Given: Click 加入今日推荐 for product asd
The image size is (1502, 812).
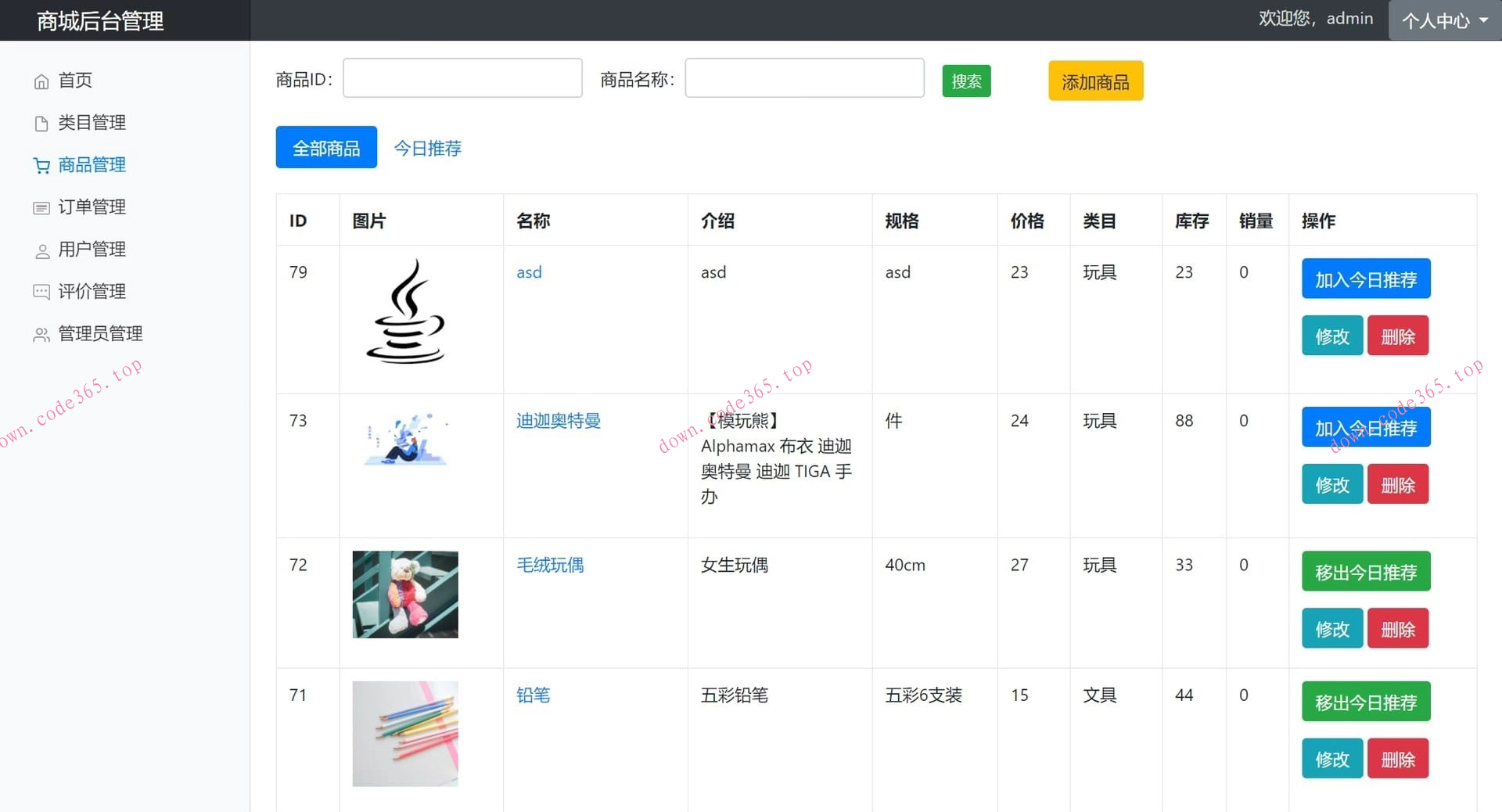Looking at the screenshot, I should [1365, 278].
